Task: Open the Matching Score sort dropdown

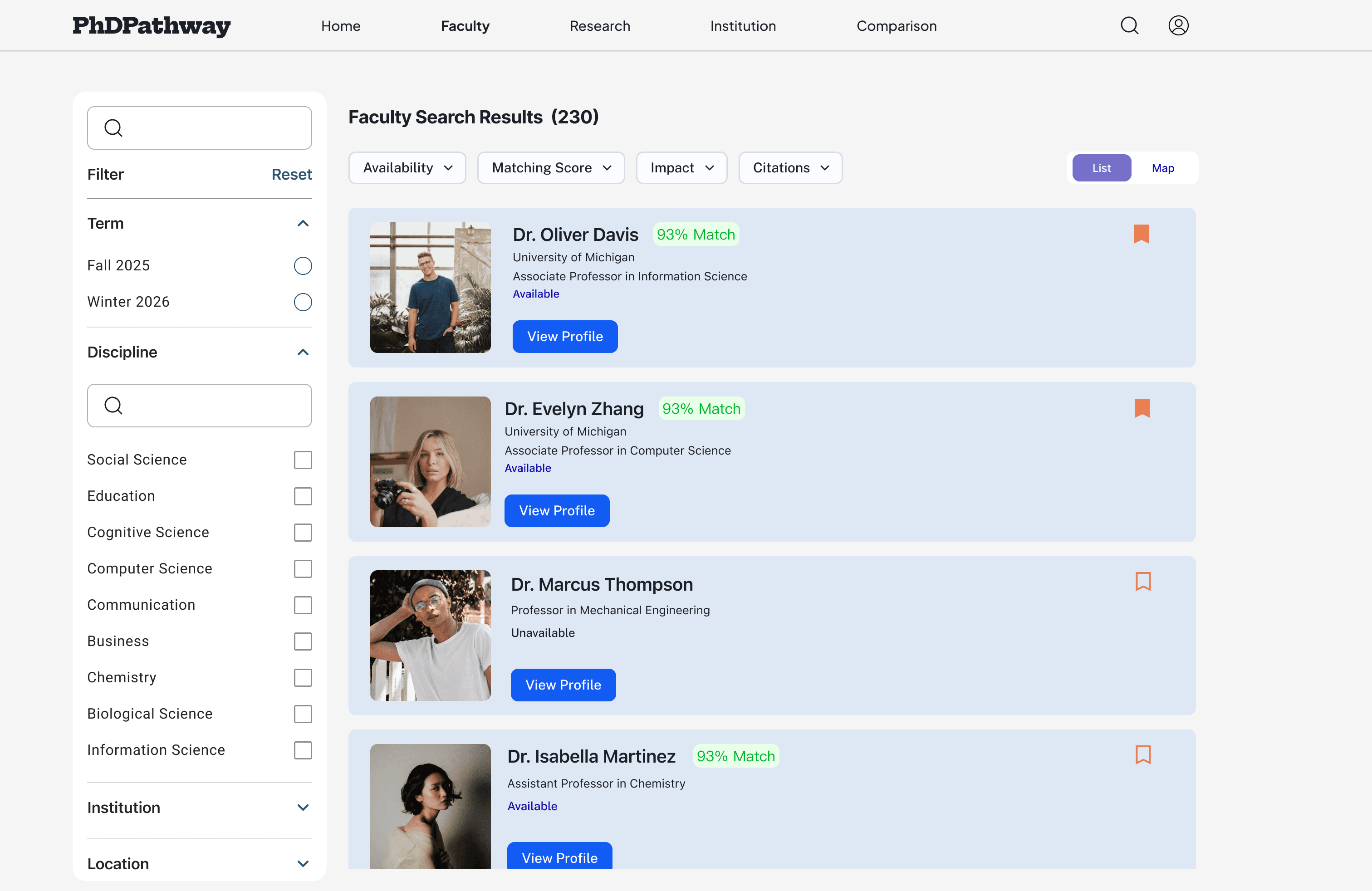Action: click(550, 168)
